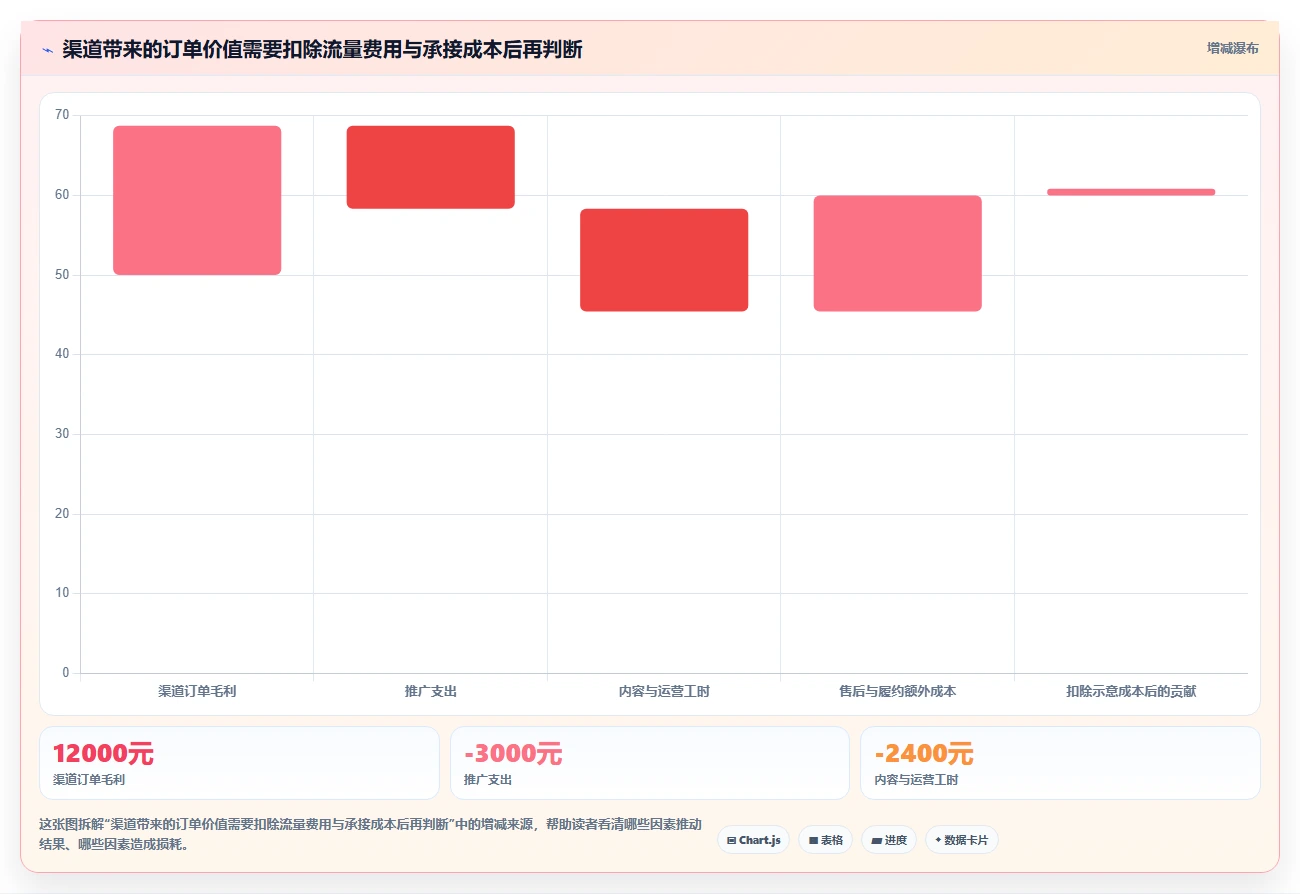Click the 增减瀑布 label in header
Viewport: 1300px width, 894px height.
coord(1232,48)
